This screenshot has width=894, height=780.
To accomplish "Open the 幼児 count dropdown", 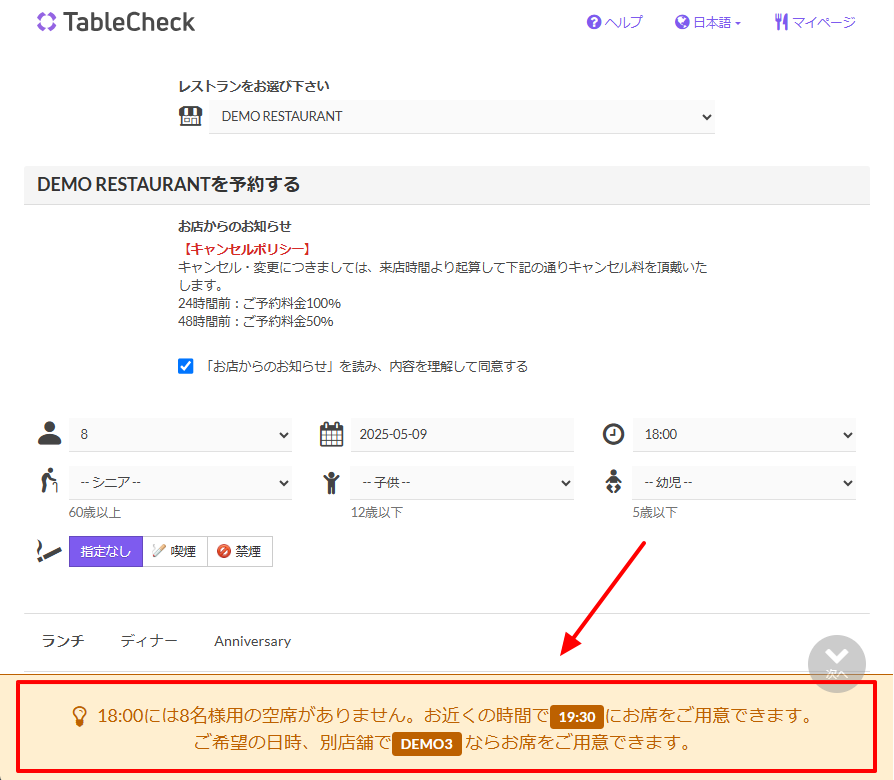I will pos(744,483).
